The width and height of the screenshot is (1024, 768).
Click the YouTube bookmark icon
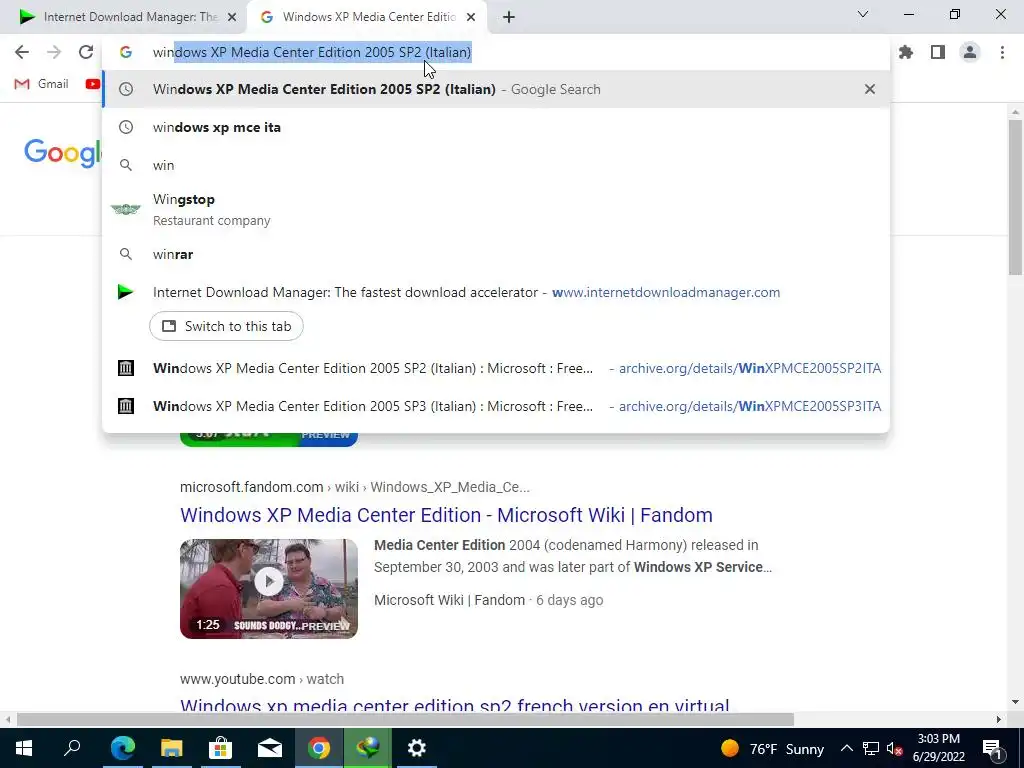[93, 84]
